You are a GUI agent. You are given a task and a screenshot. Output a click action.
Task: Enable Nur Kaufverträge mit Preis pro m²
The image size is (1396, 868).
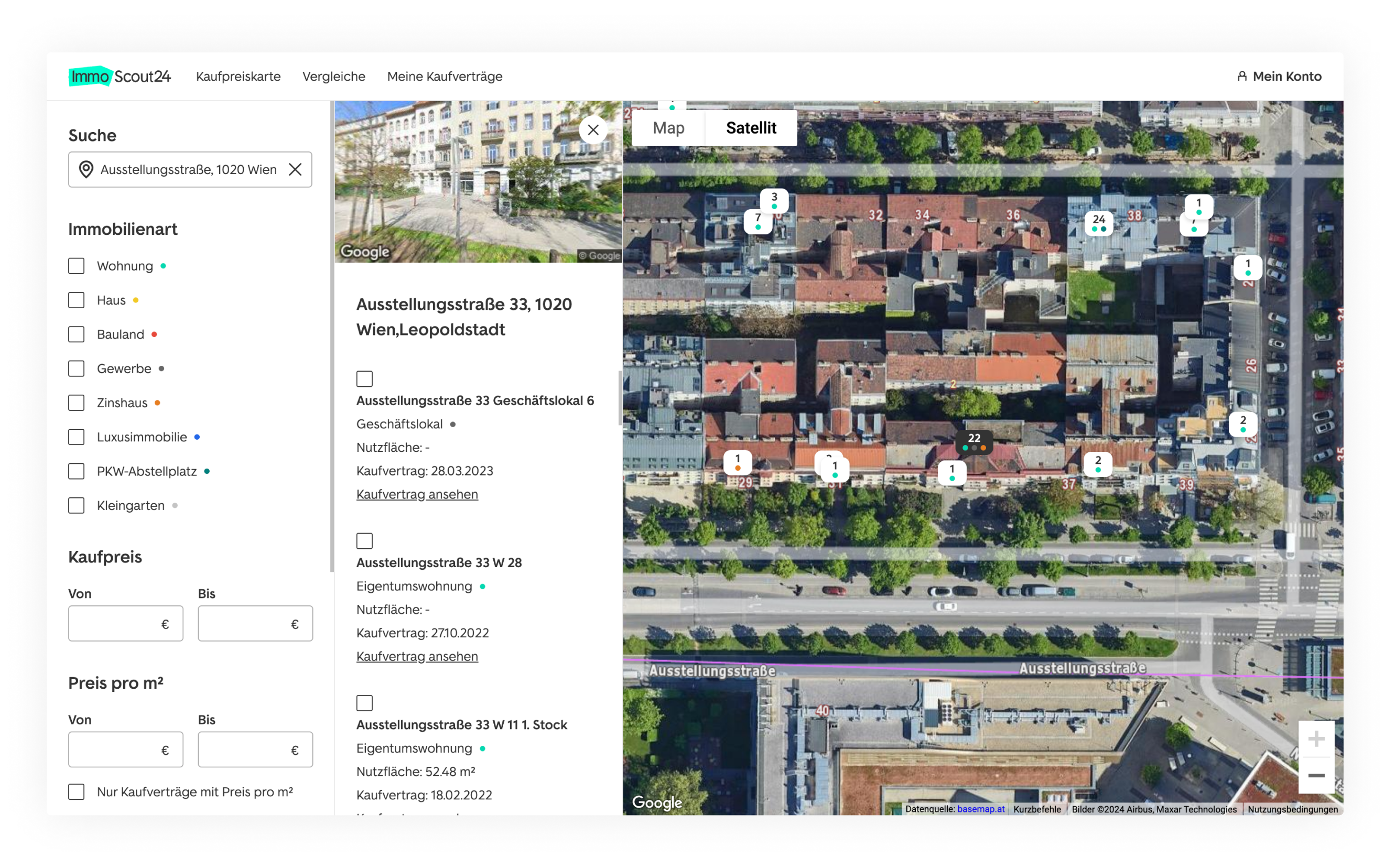point(77,791)
